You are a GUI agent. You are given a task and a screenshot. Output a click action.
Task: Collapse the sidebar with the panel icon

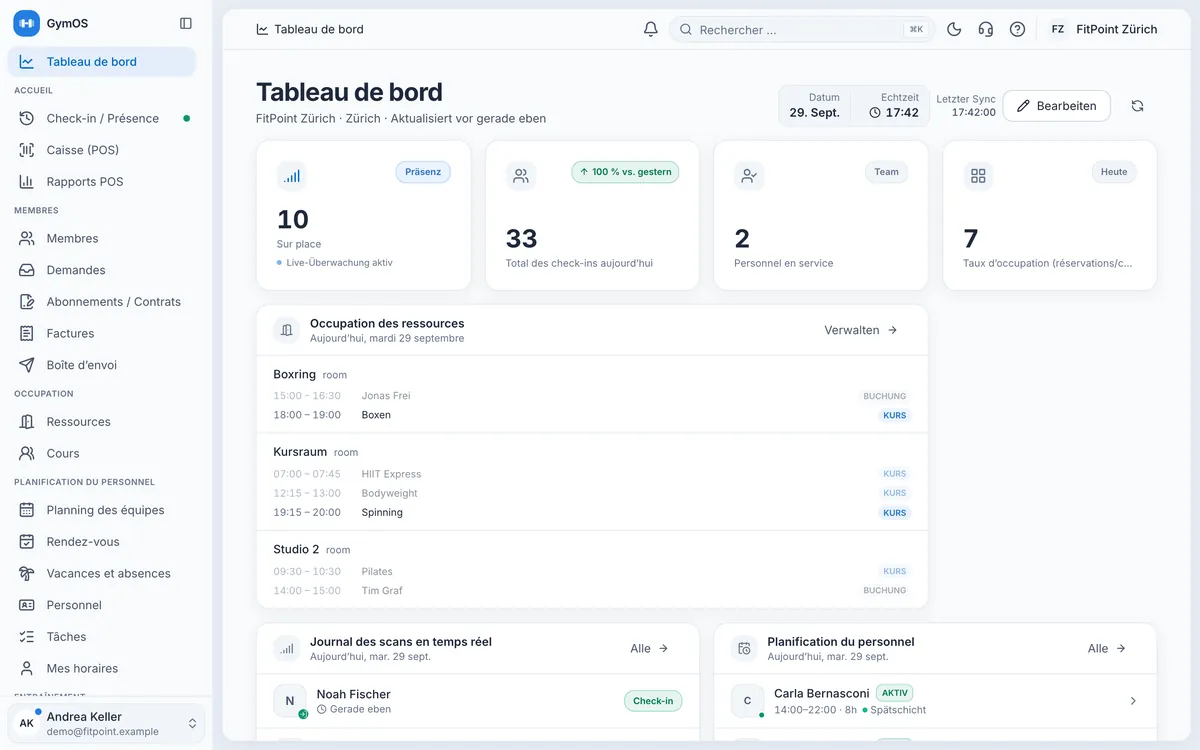[186, 23]
